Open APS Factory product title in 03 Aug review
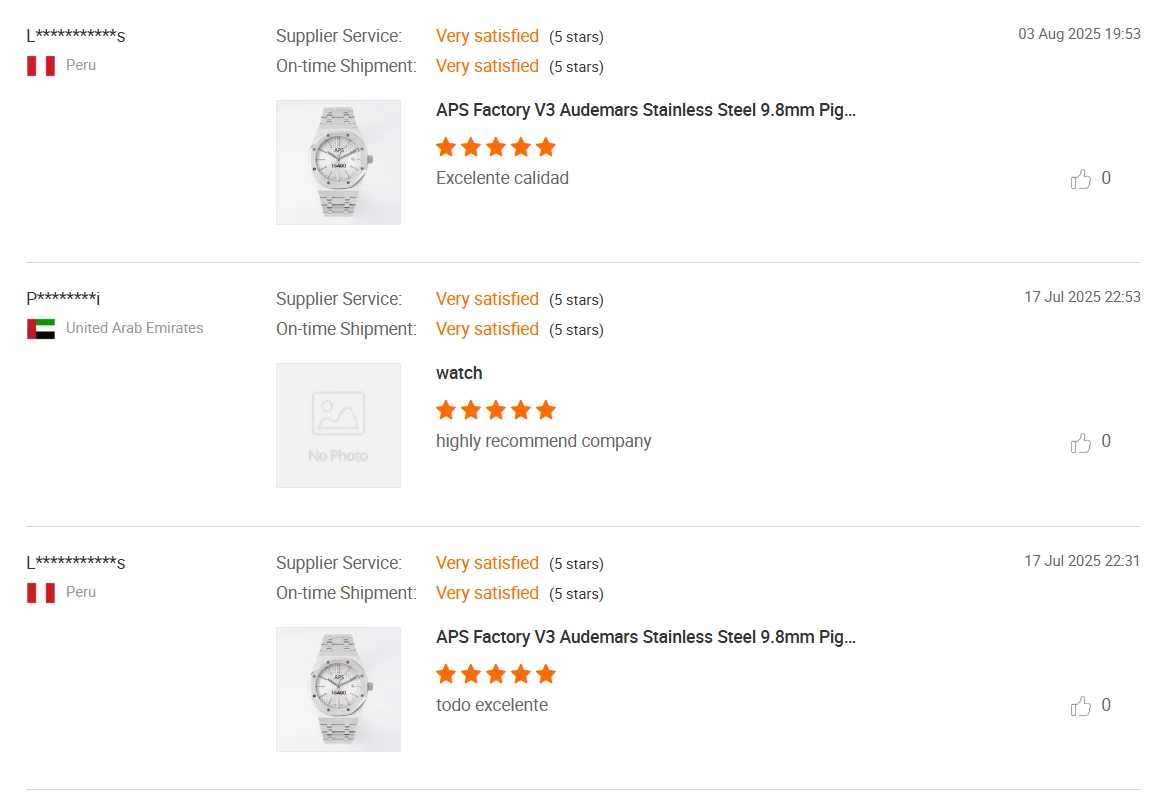 [x=645, y=110]
